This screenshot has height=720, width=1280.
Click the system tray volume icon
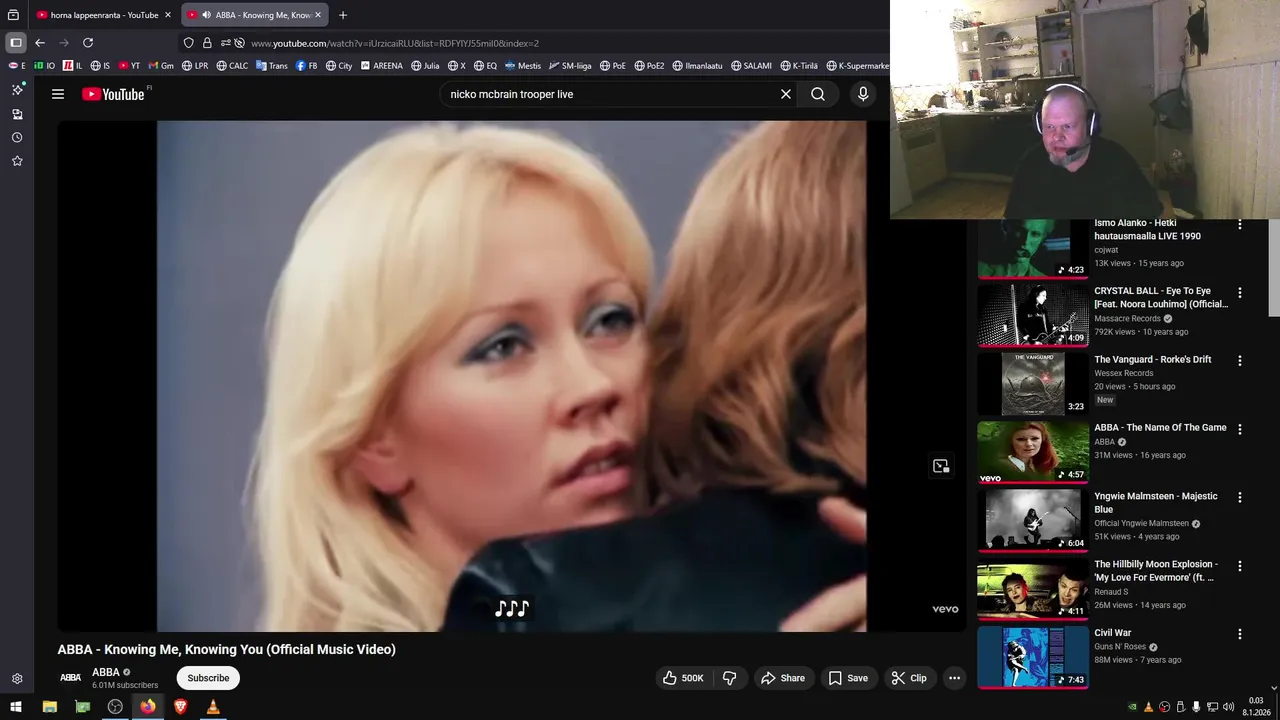click(1228, 707)
